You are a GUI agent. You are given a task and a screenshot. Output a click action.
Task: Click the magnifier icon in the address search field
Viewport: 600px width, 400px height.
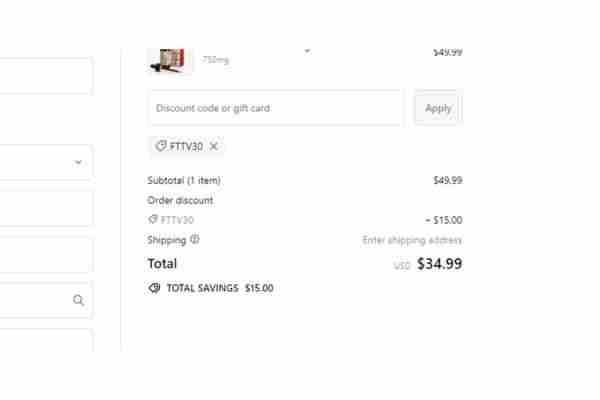pos(78,300)
